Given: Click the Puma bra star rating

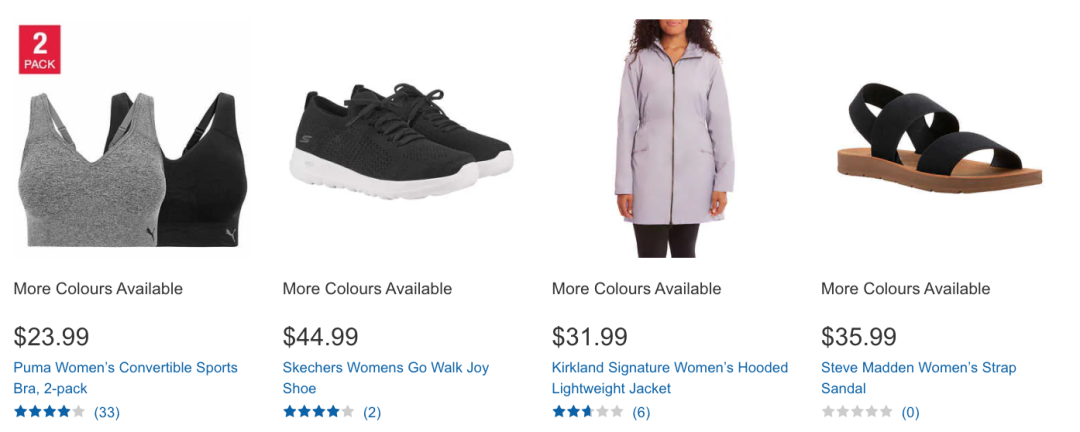Looking at the screenshot, I should [x=49, y=411].
